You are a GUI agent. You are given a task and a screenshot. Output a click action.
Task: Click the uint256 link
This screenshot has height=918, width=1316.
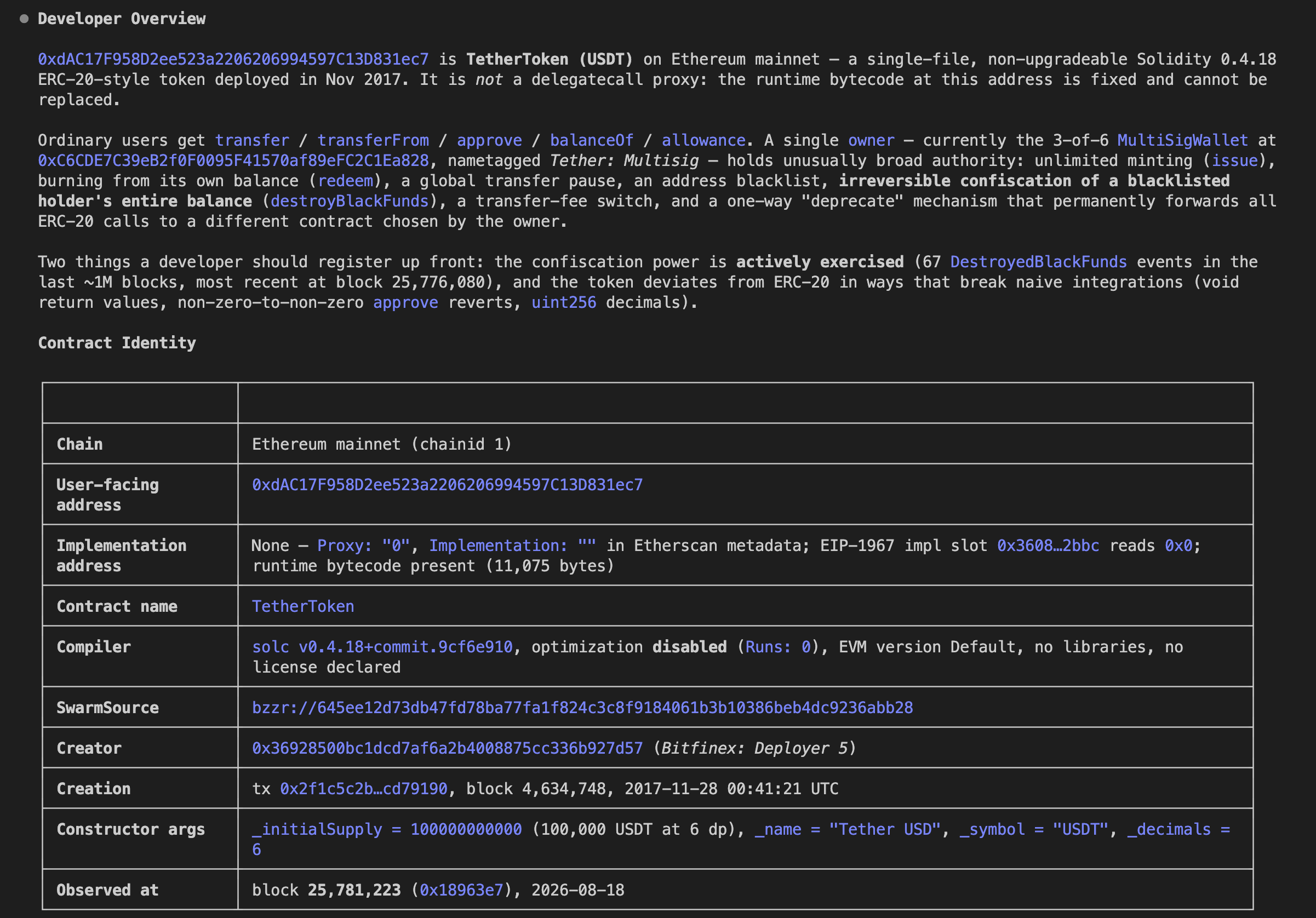click(x=564, y=302)
